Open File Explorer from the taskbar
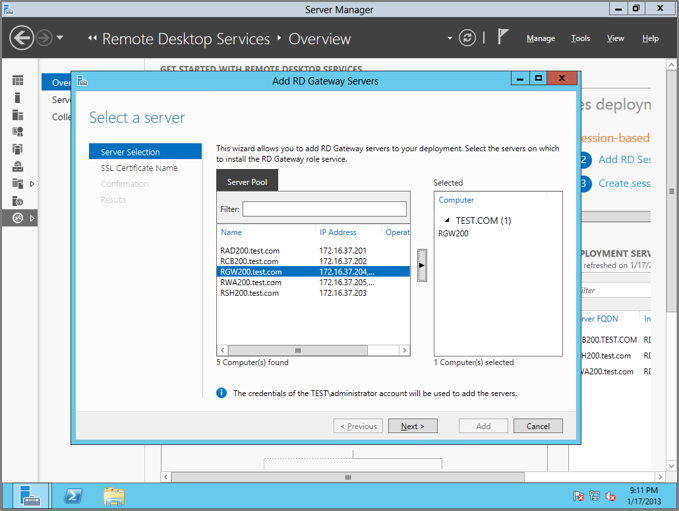Screen dimensions: 679x511 click(114, 495)
